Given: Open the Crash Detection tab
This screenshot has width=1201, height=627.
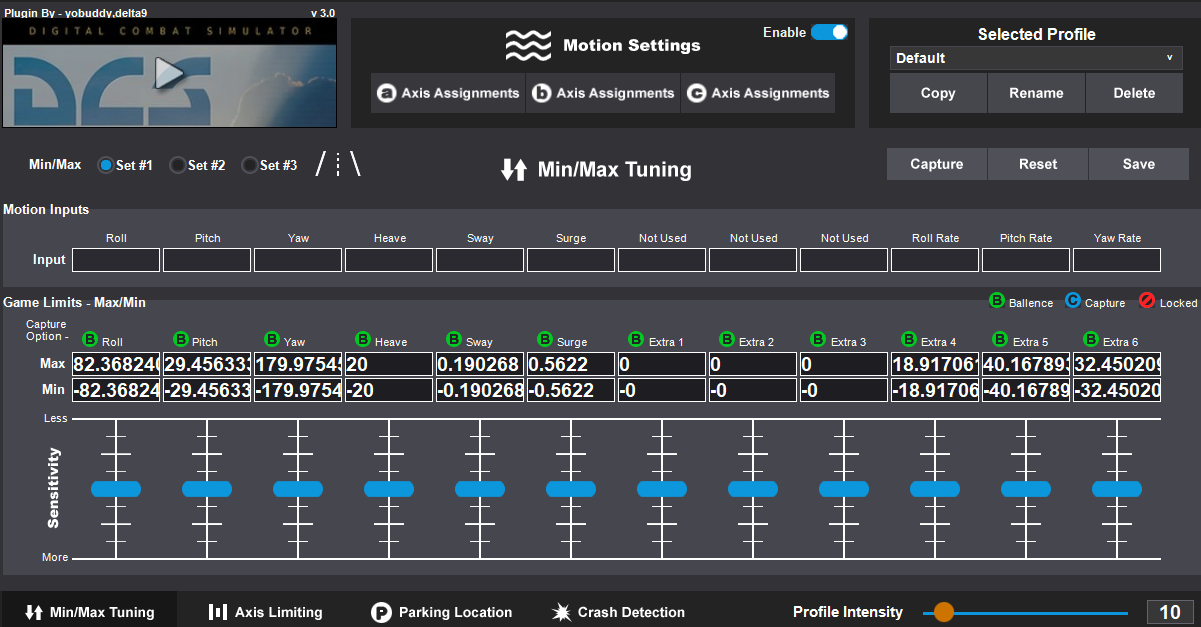Looking at the screenshot, I should (x=618, y=612).
